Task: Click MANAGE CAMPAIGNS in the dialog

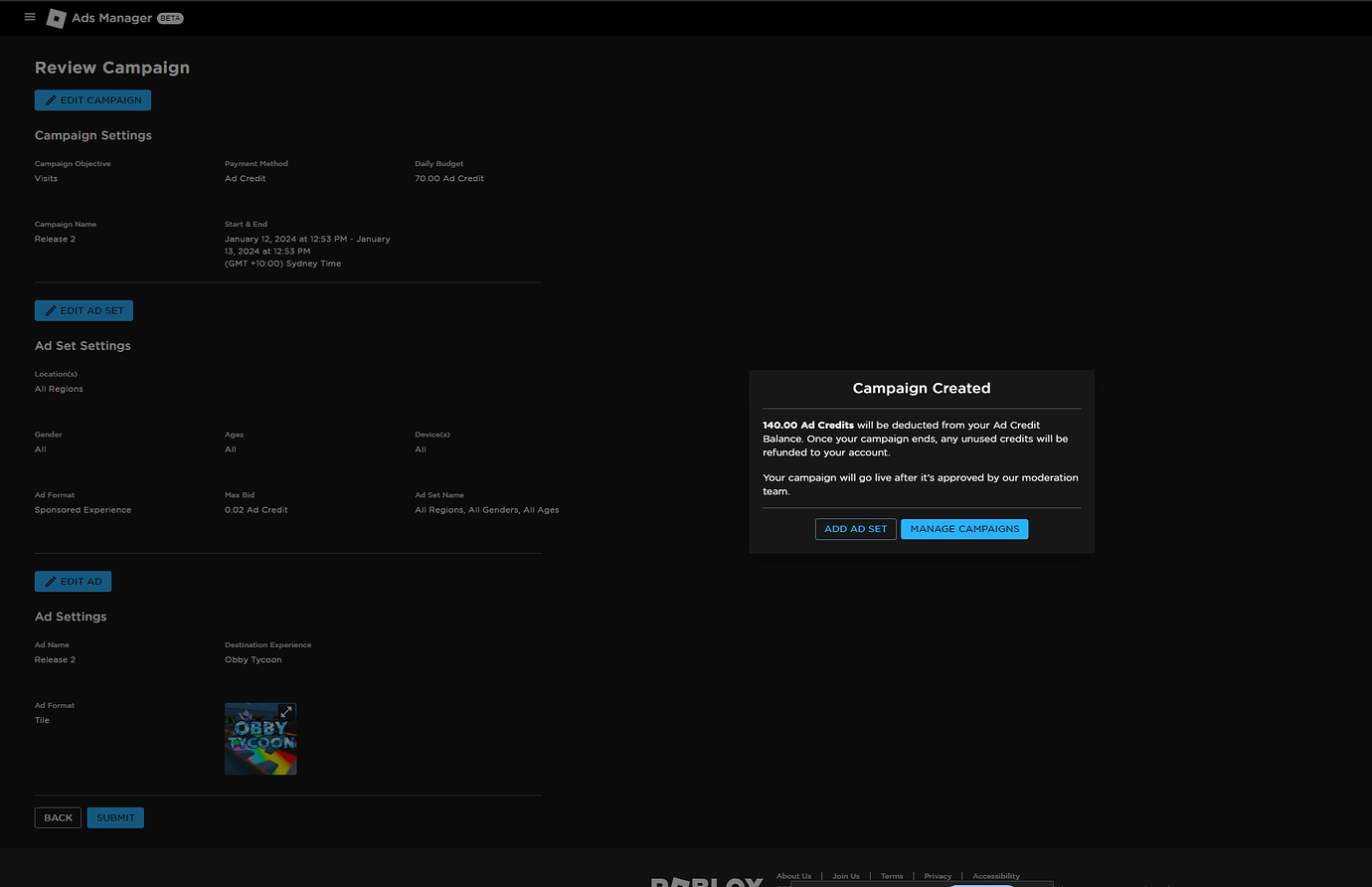Action: point(963,528)
